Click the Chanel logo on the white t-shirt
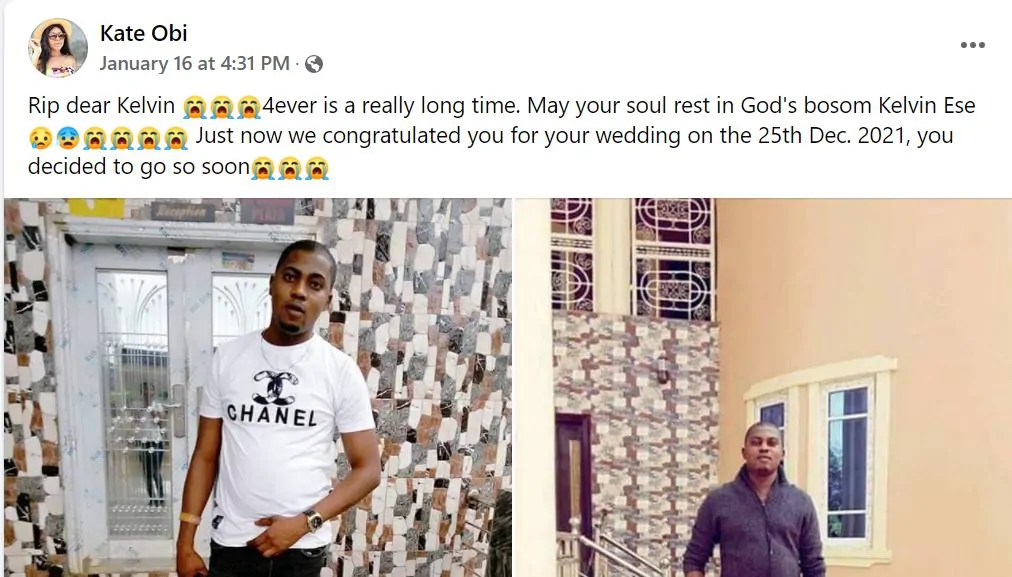The image size is (1012, 577). coord(273,387)
